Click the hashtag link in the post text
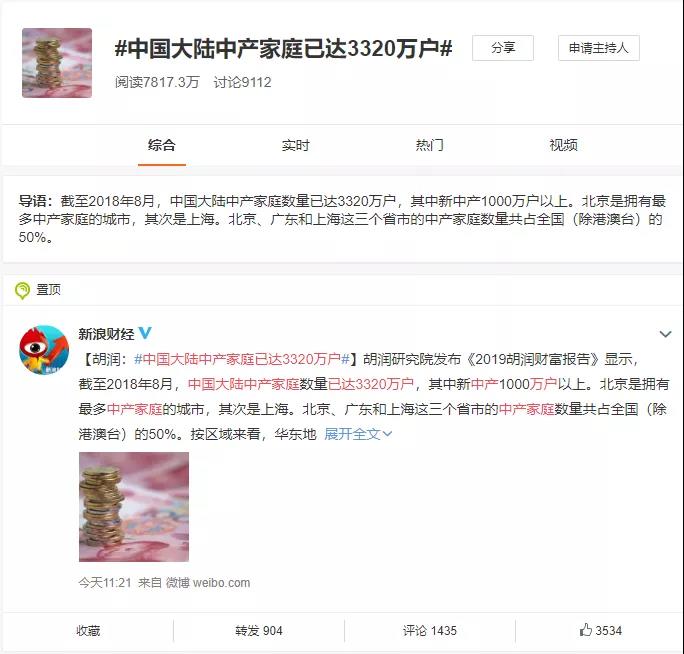This screenshot has width=684, height=654. [x=242, y=359]
